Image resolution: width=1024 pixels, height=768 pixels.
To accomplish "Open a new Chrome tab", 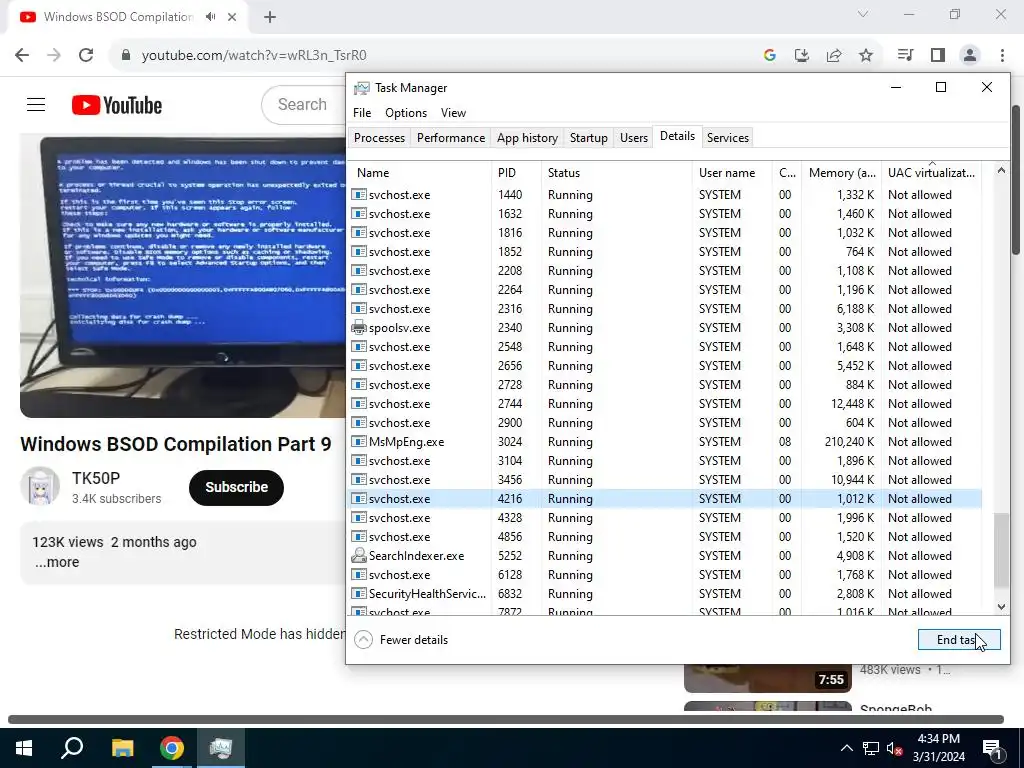I will (x=270, y=17).
